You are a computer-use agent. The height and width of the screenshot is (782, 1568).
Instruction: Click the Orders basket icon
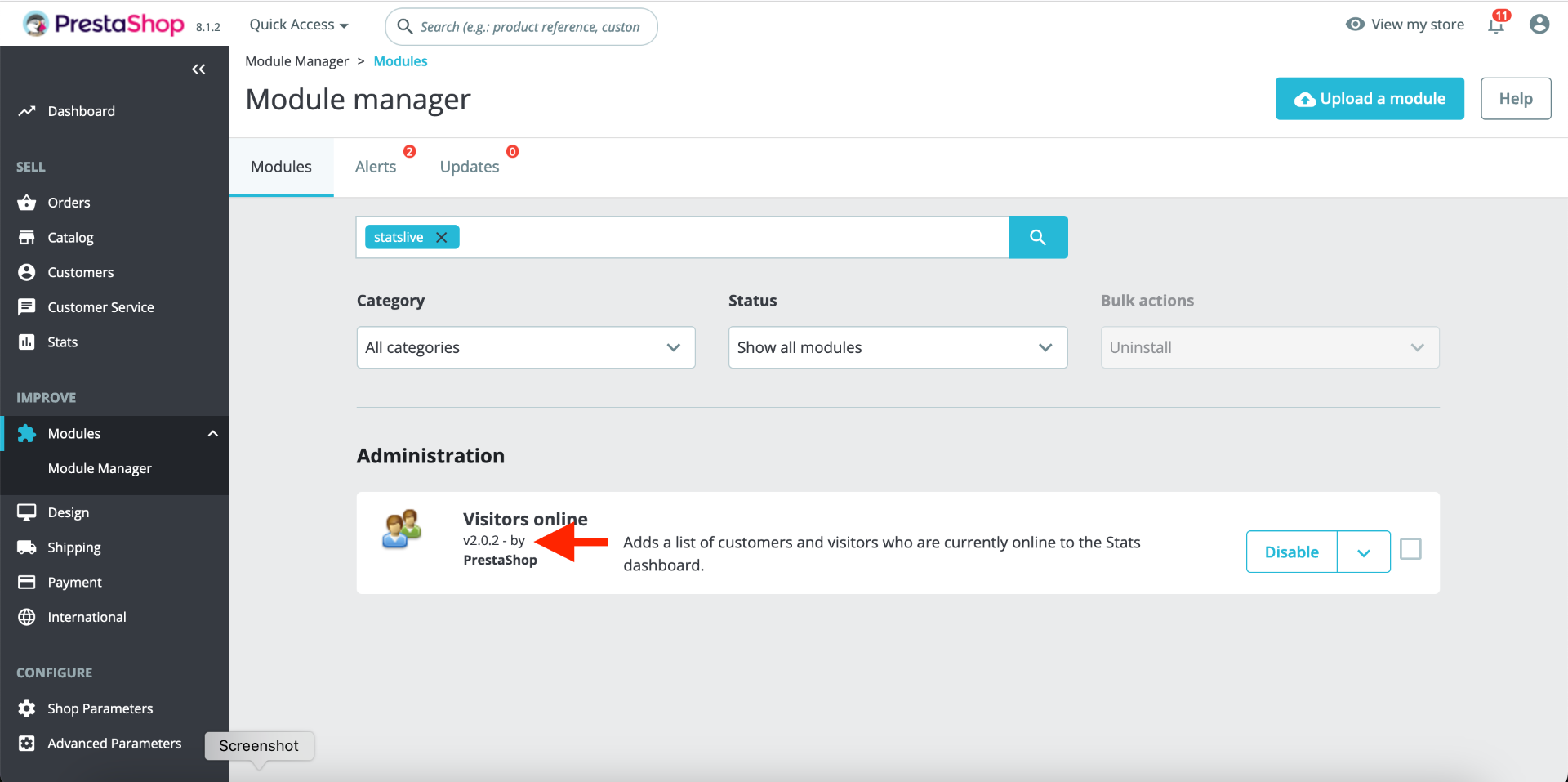[x=27, y=203]
